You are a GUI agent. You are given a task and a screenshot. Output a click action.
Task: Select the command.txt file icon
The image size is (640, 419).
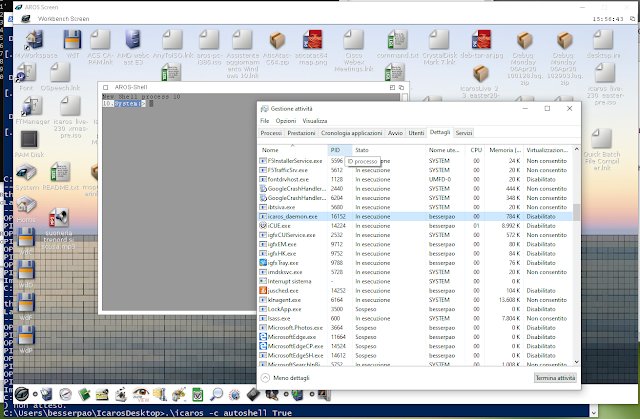click(398, 40)
